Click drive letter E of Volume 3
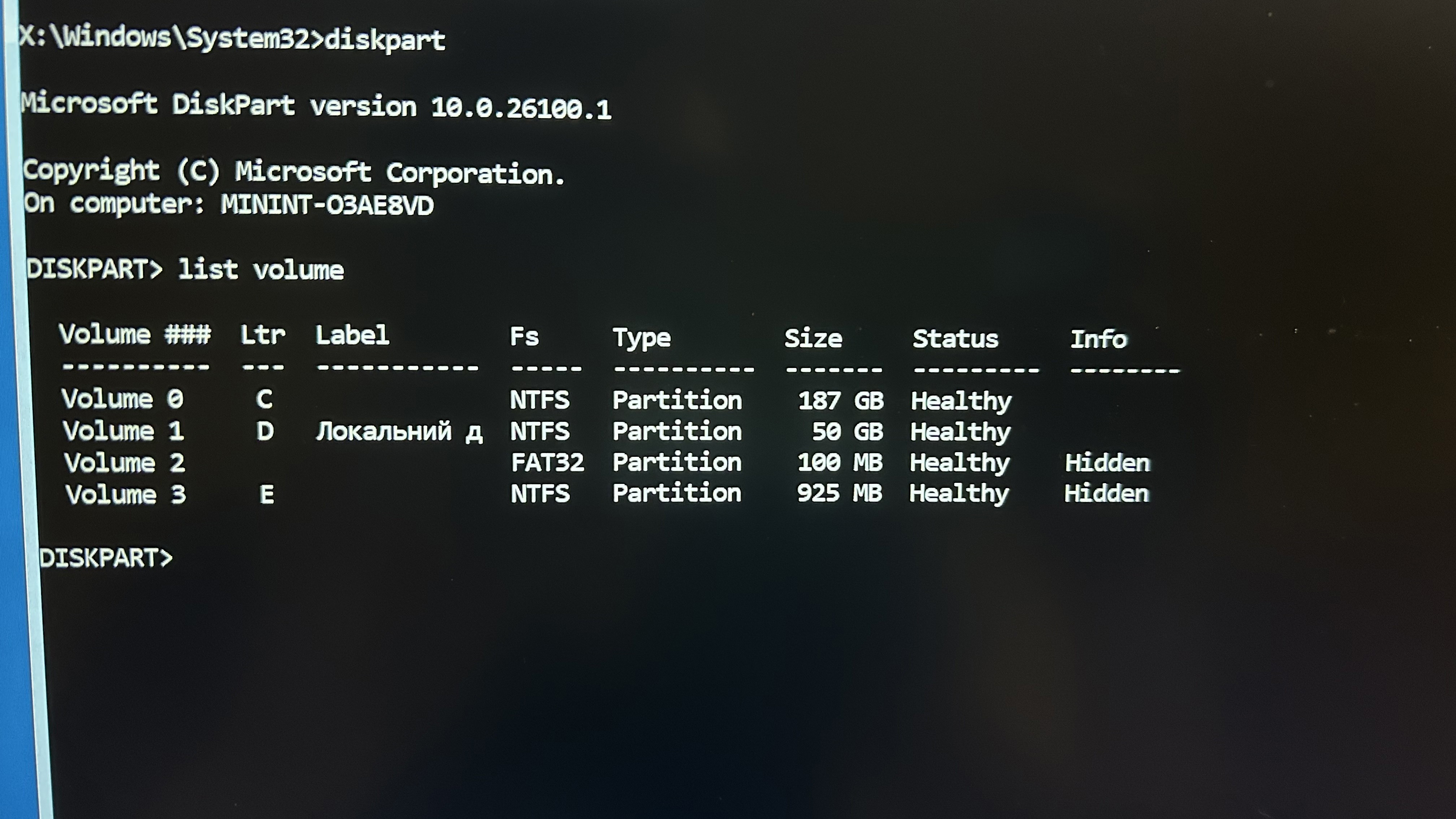 [267, 495]
